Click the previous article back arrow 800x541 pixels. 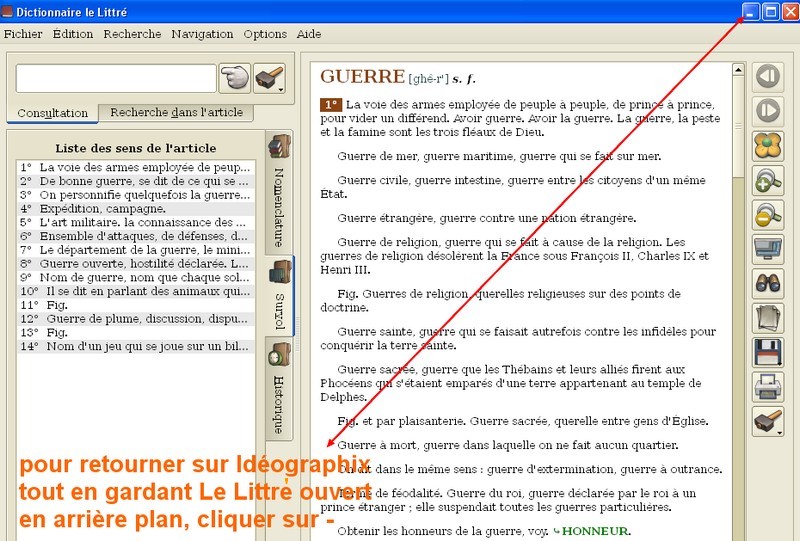pos(768,77)
